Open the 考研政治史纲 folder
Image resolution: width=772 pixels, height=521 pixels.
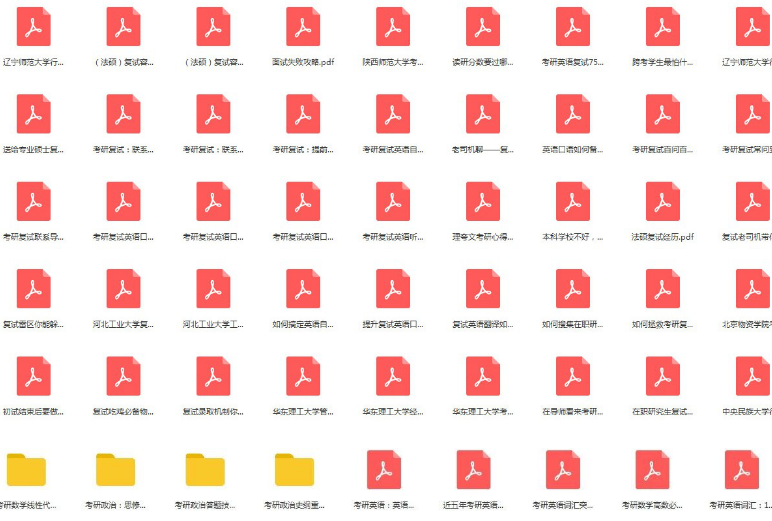[x=295, y=469]
